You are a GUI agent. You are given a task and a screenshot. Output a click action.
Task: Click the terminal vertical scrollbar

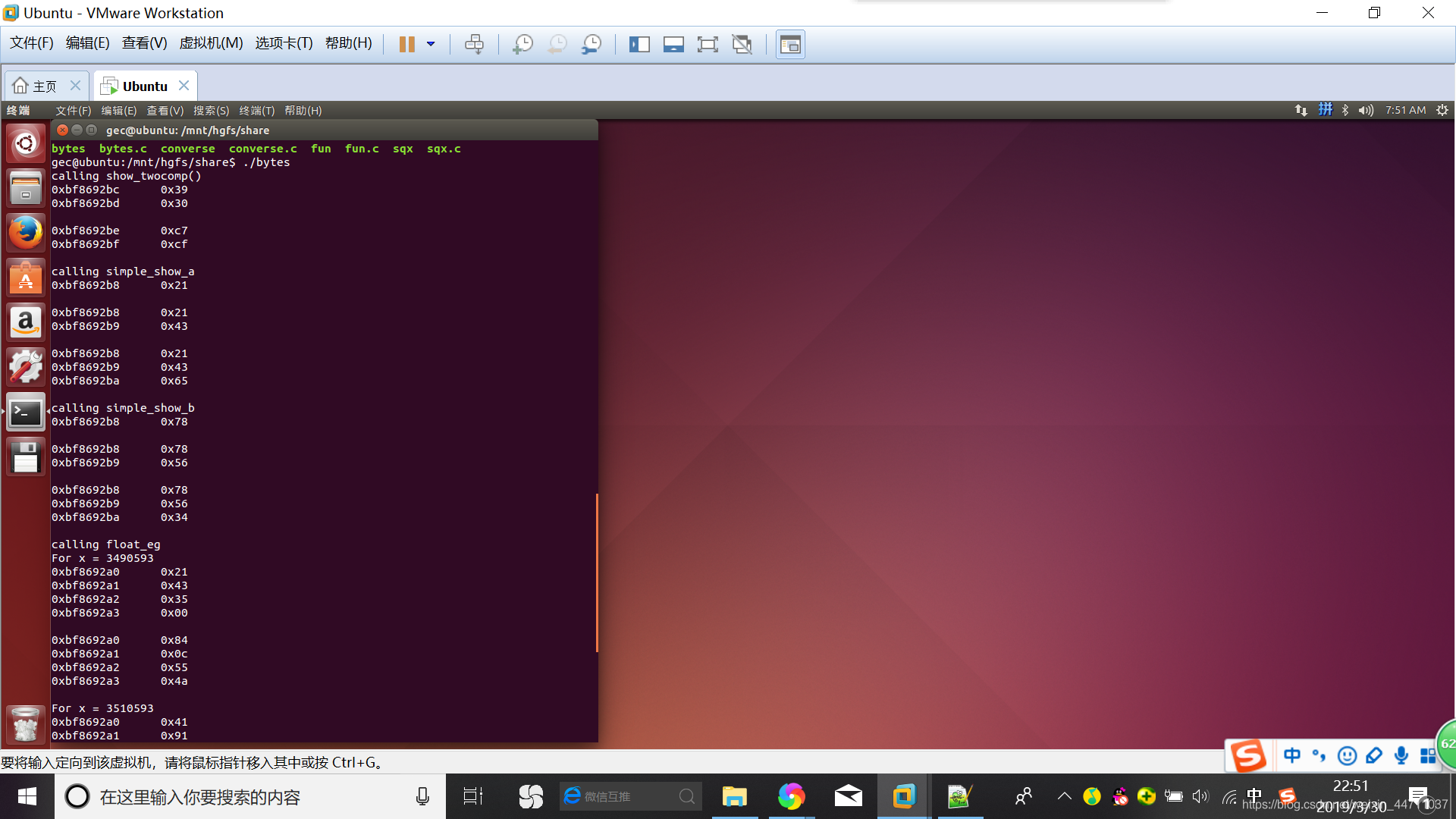pos(597,573)
